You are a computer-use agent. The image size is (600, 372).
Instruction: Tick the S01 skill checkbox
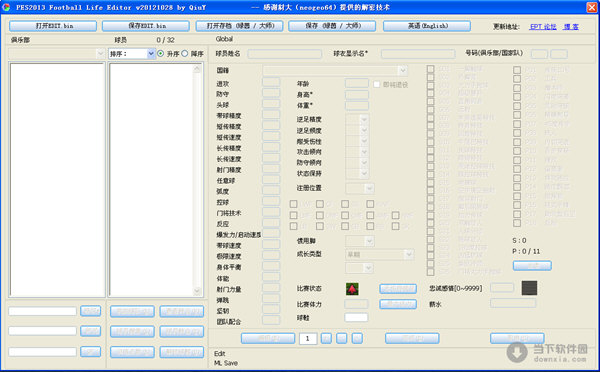coord(430,69)
